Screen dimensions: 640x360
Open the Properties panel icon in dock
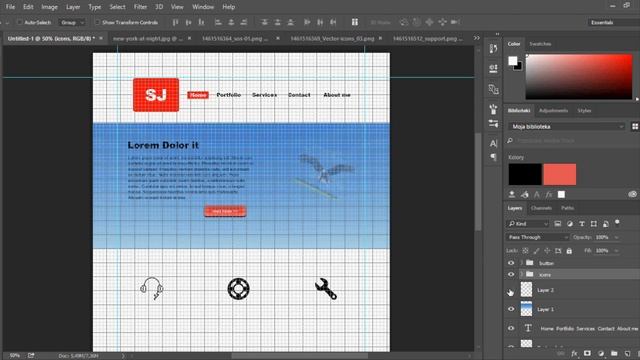coord(493,68)
